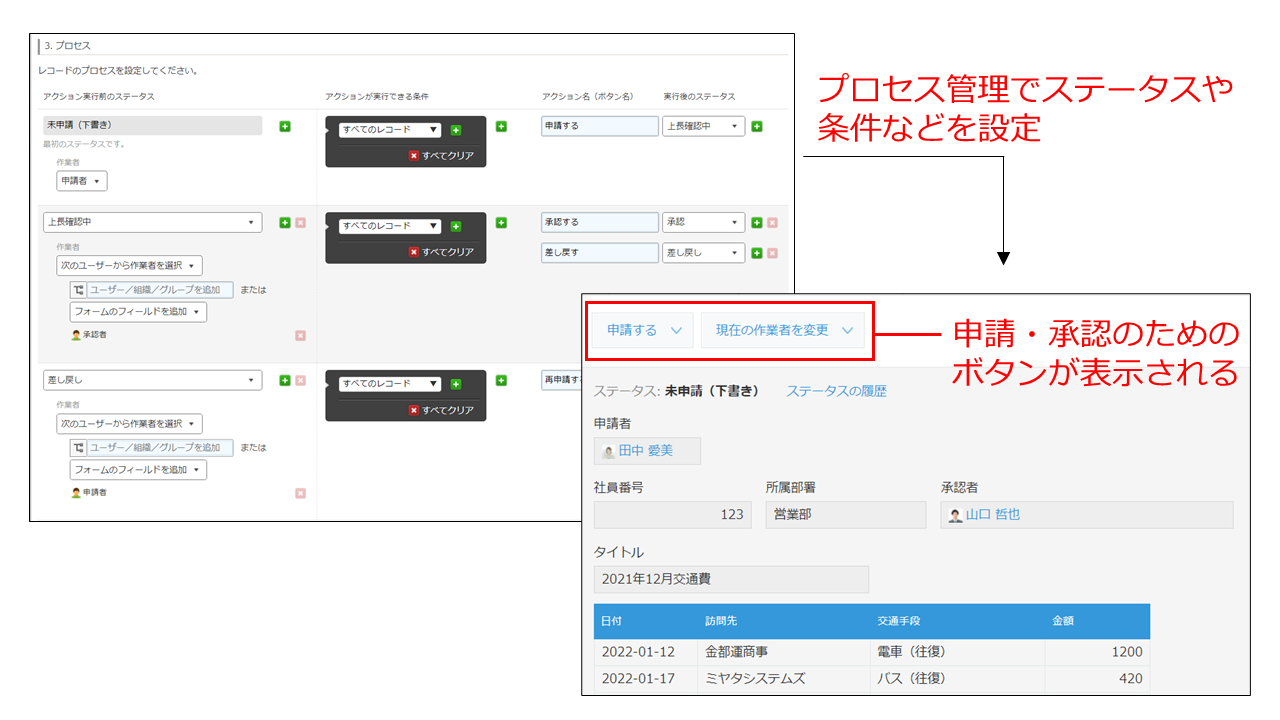
Task: Click green plus beside the first すべてのレコード condition
Action: (x=458, y=129)
